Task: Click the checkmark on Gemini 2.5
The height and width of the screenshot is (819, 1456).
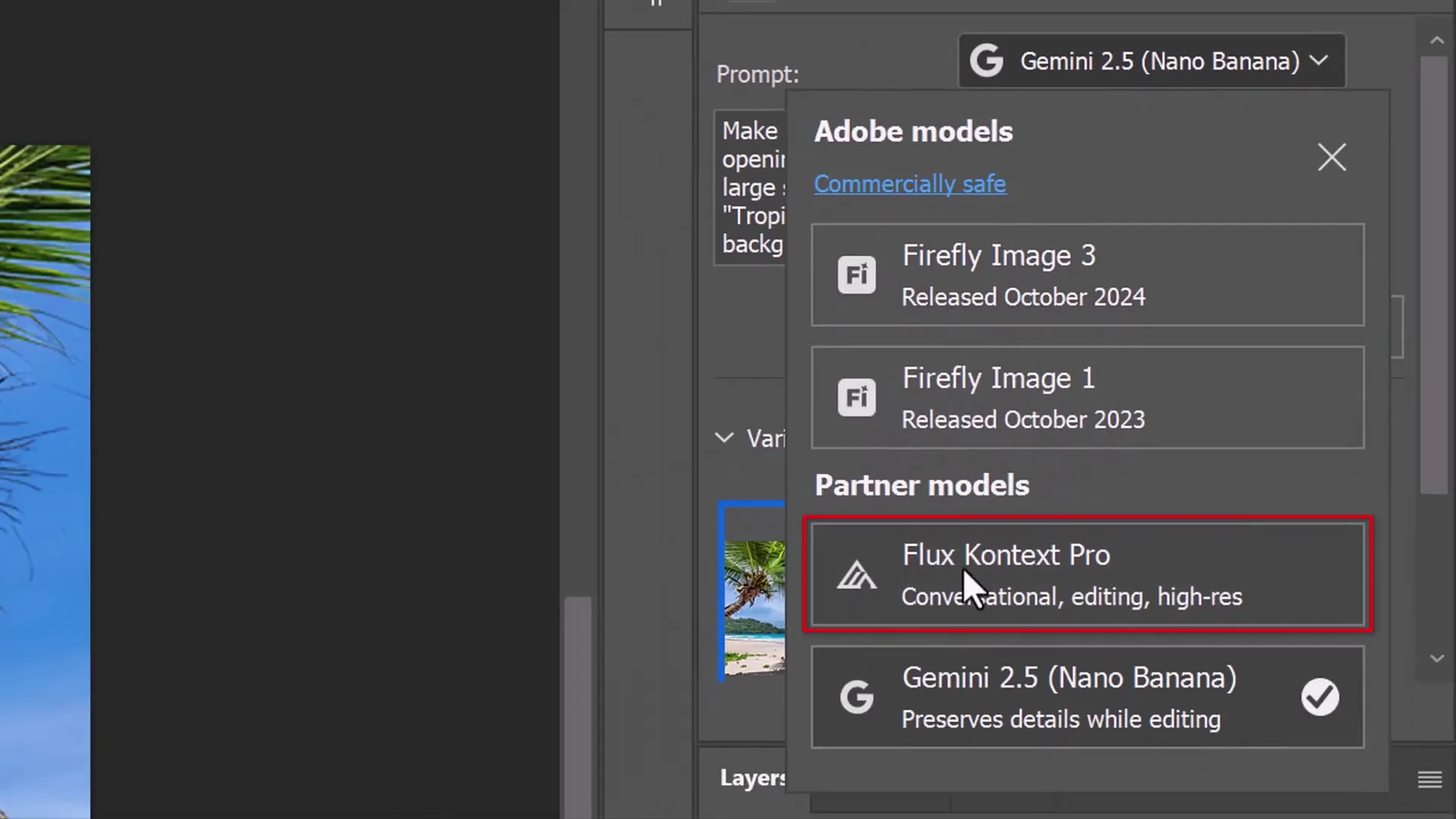Action: pos(1320,697)
